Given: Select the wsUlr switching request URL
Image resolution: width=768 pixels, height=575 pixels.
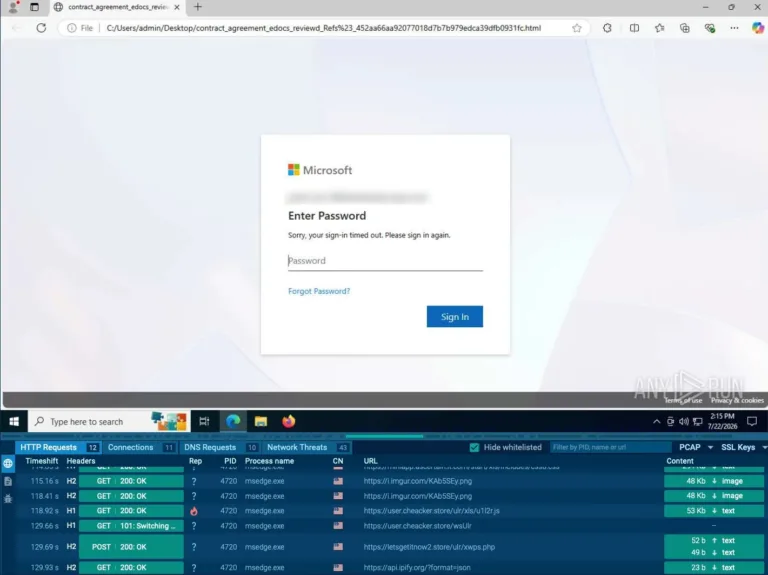Looking at the screenshot, I should pos(417,526).
